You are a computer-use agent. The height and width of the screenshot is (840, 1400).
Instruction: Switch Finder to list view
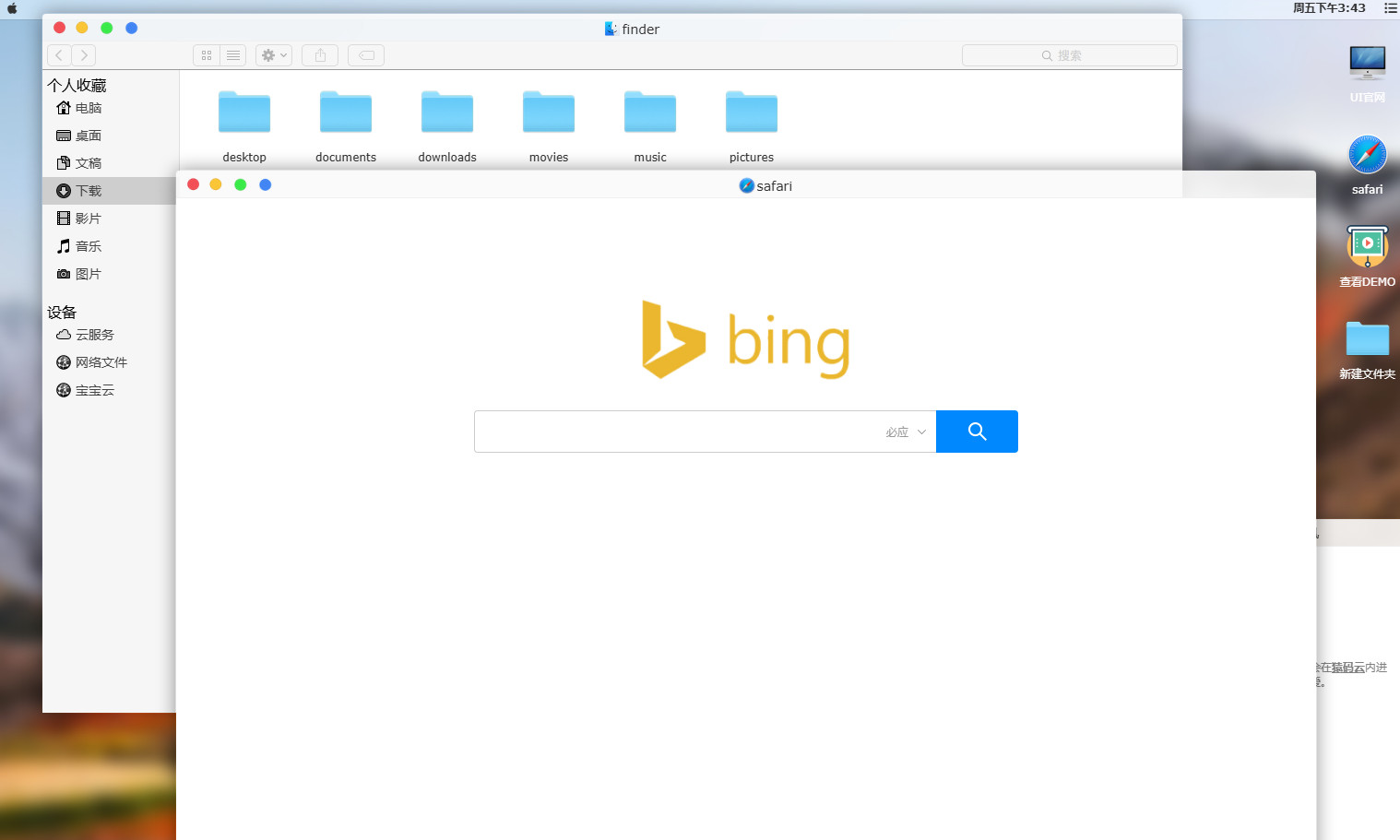(233, 55)
